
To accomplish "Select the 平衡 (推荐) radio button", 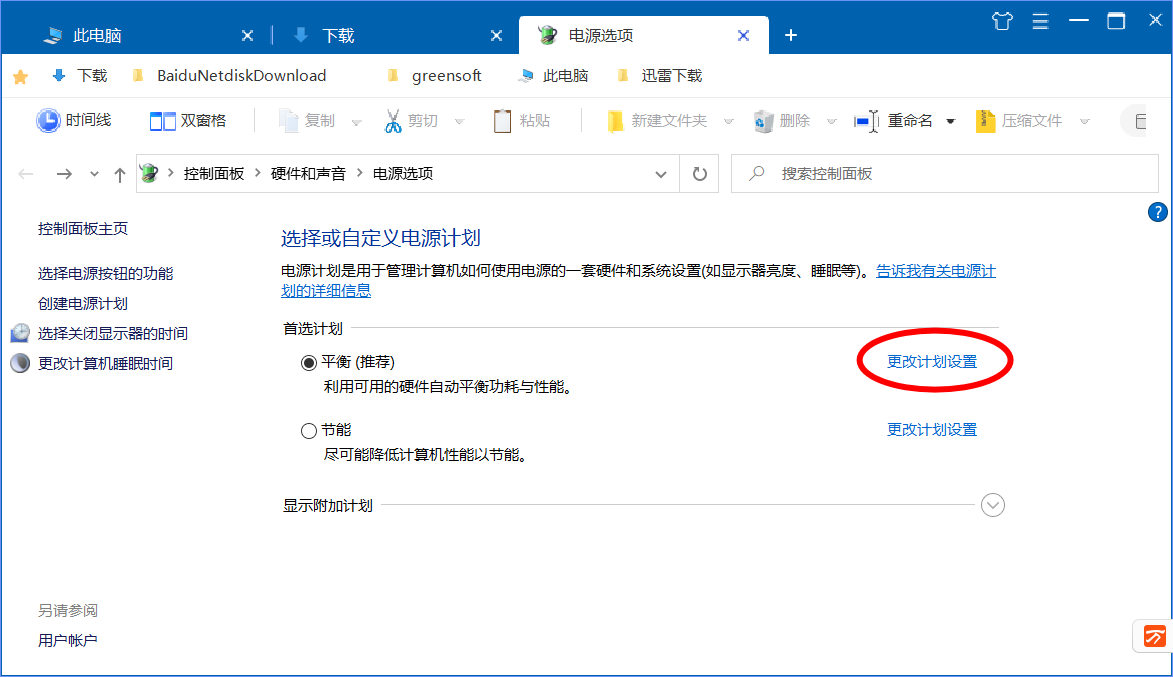I will click(309, 362).
